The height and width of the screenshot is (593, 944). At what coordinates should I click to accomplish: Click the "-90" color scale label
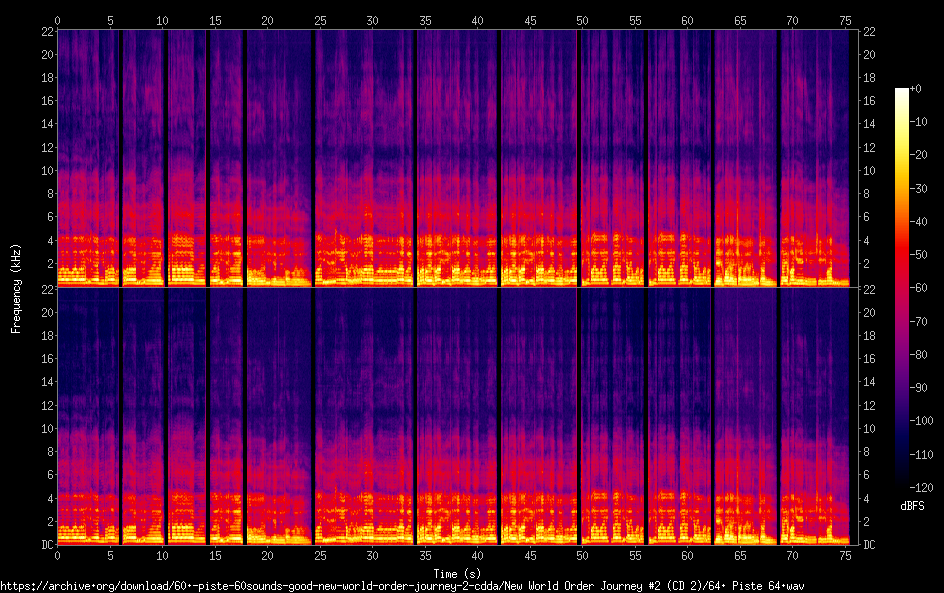click(918, 388)
